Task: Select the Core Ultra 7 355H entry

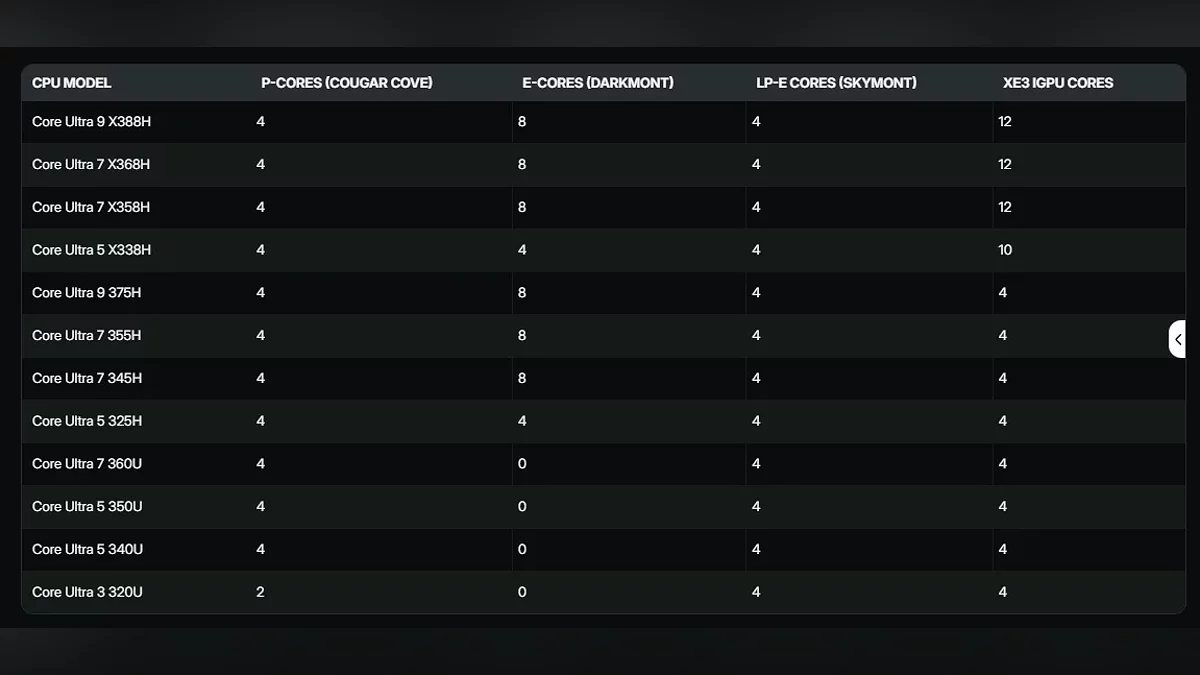Action: pyautogui.click(x=87, y=336)
